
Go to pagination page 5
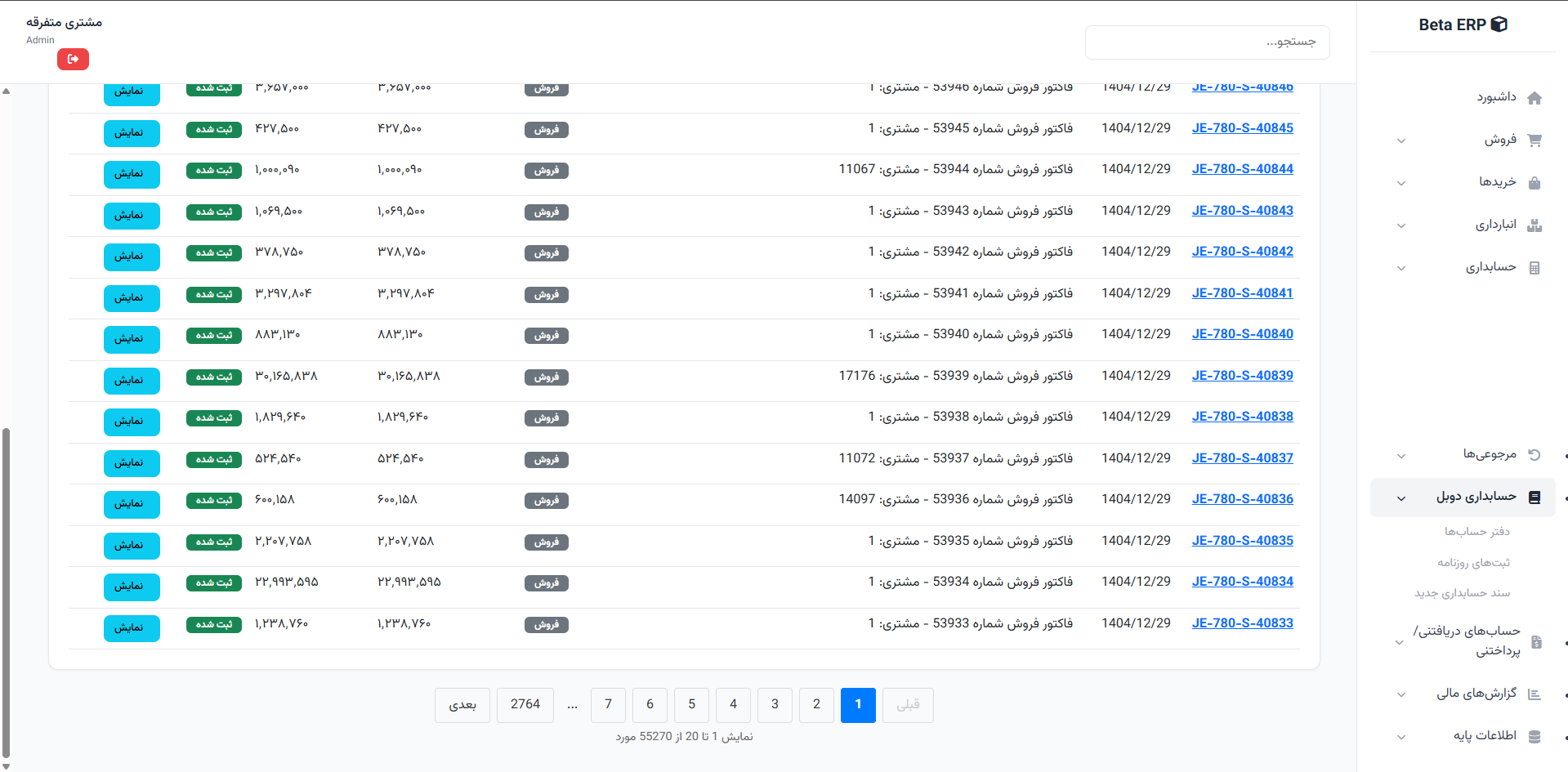click(691, 705)
